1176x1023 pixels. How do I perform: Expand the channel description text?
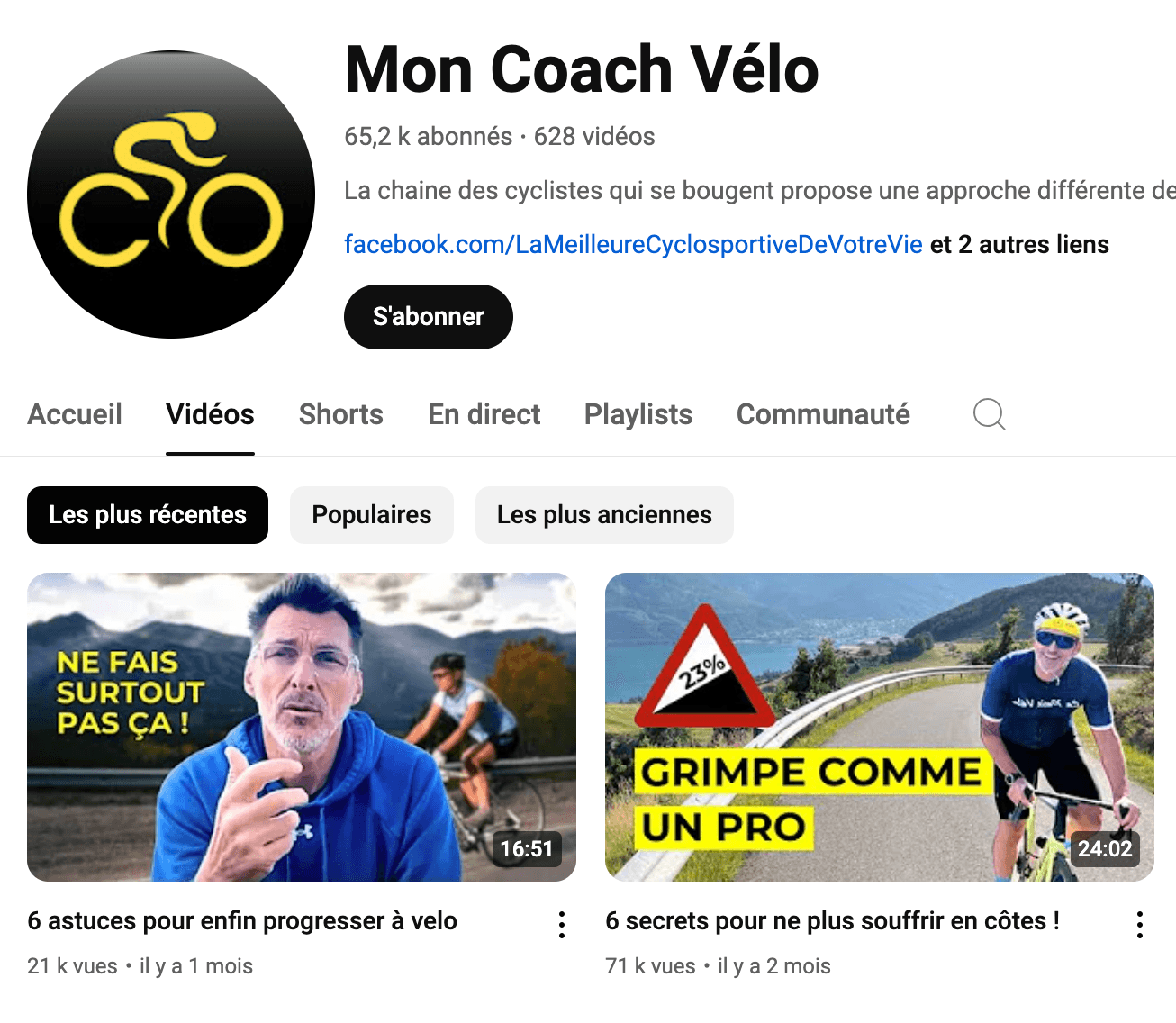point(759,191)
